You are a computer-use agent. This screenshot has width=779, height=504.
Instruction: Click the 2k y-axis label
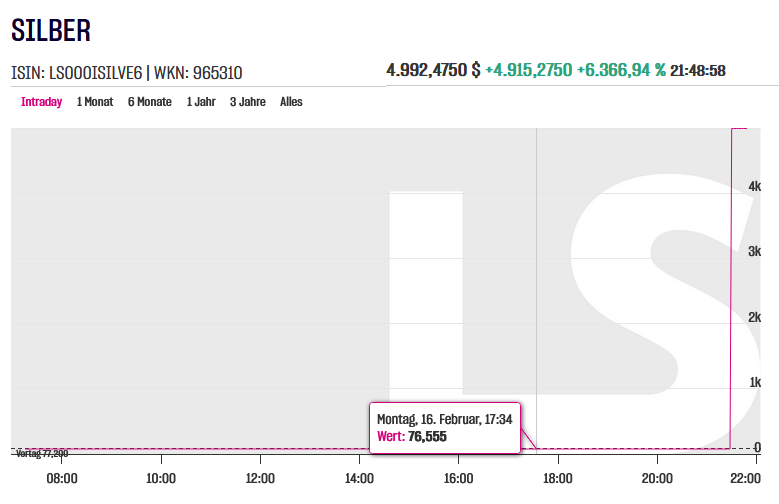[754, 317]
